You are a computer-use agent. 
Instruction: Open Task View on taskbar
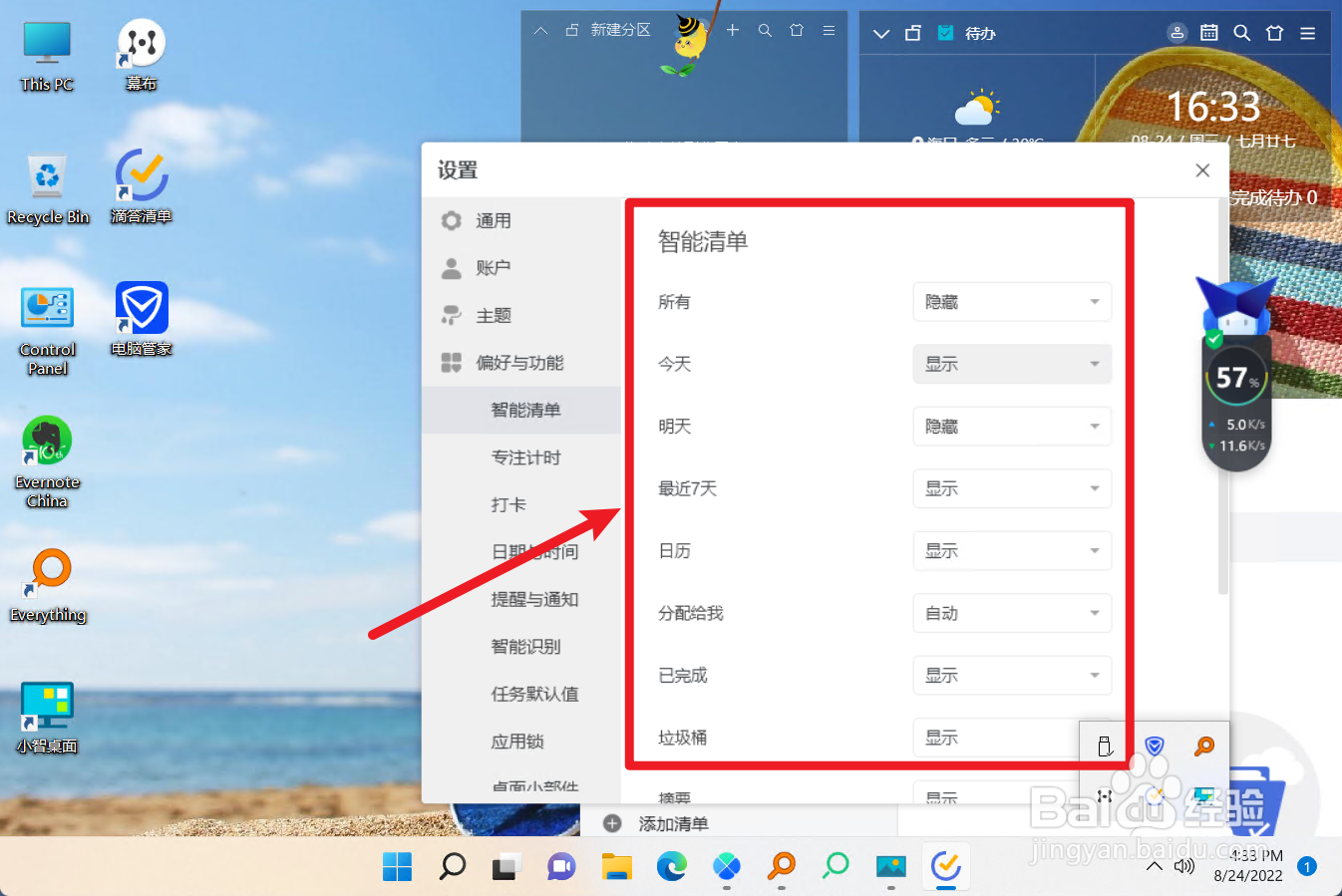coord(506,866)
